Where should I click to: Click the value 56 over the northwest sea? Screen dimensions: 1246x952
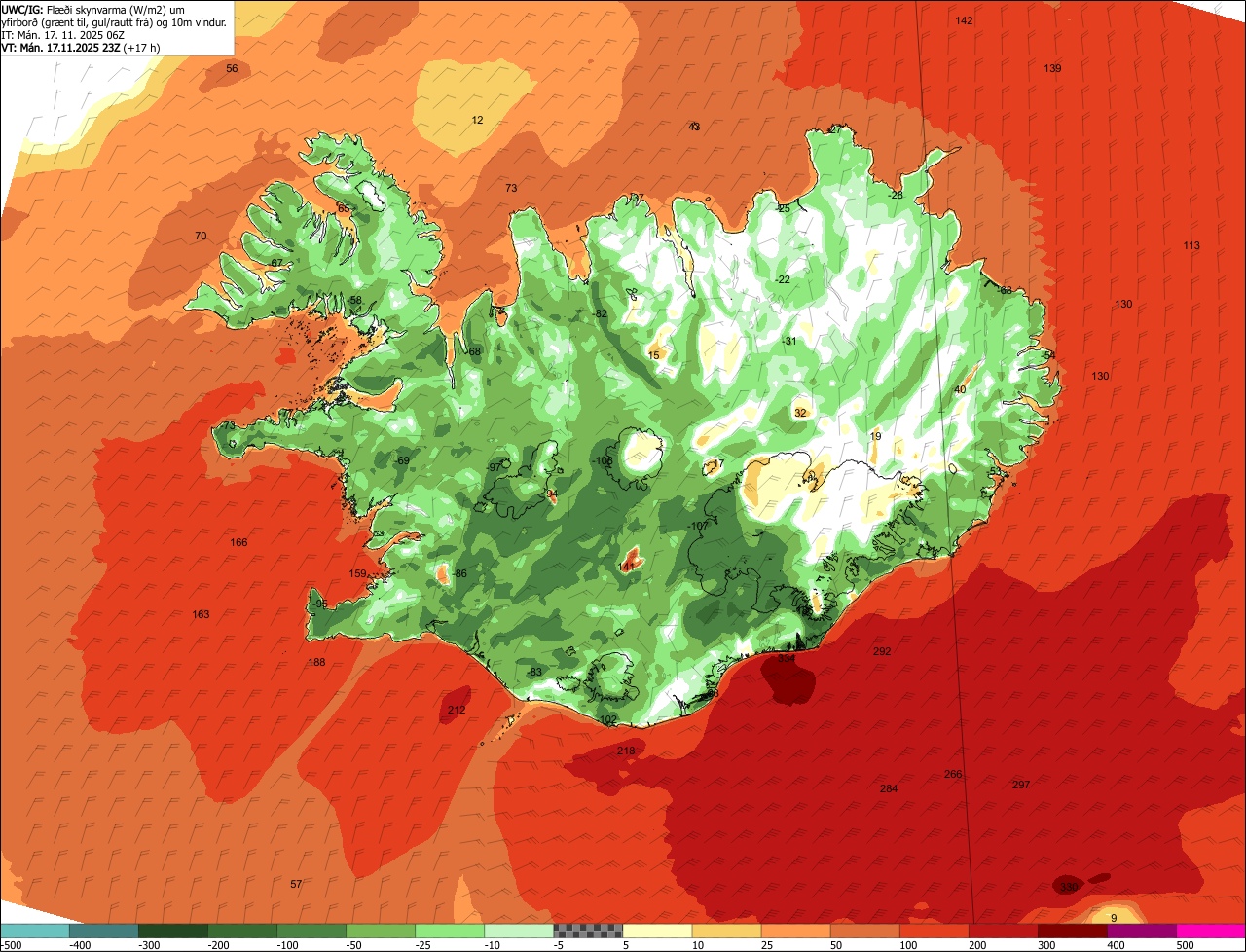click(x=232, y=68)
